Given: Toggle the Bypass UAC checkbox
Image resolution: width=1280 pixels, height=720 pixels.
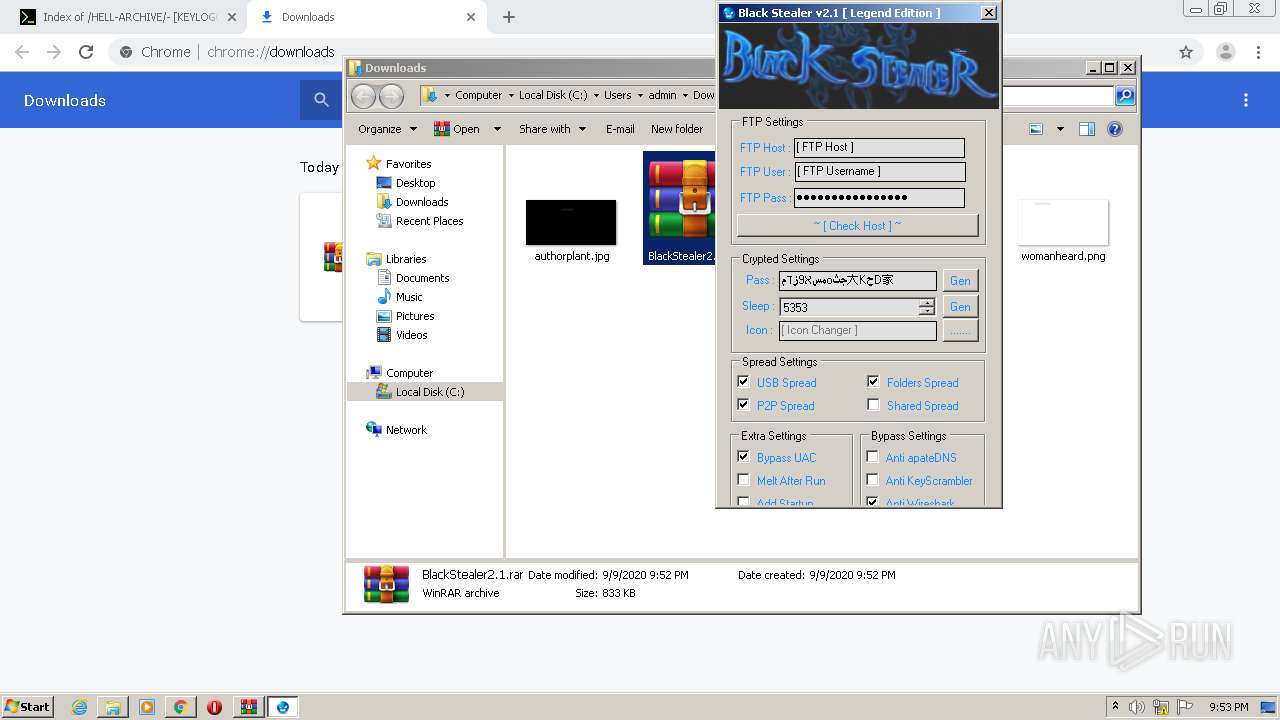Looking at the screenshot, I should pos(743,457).
